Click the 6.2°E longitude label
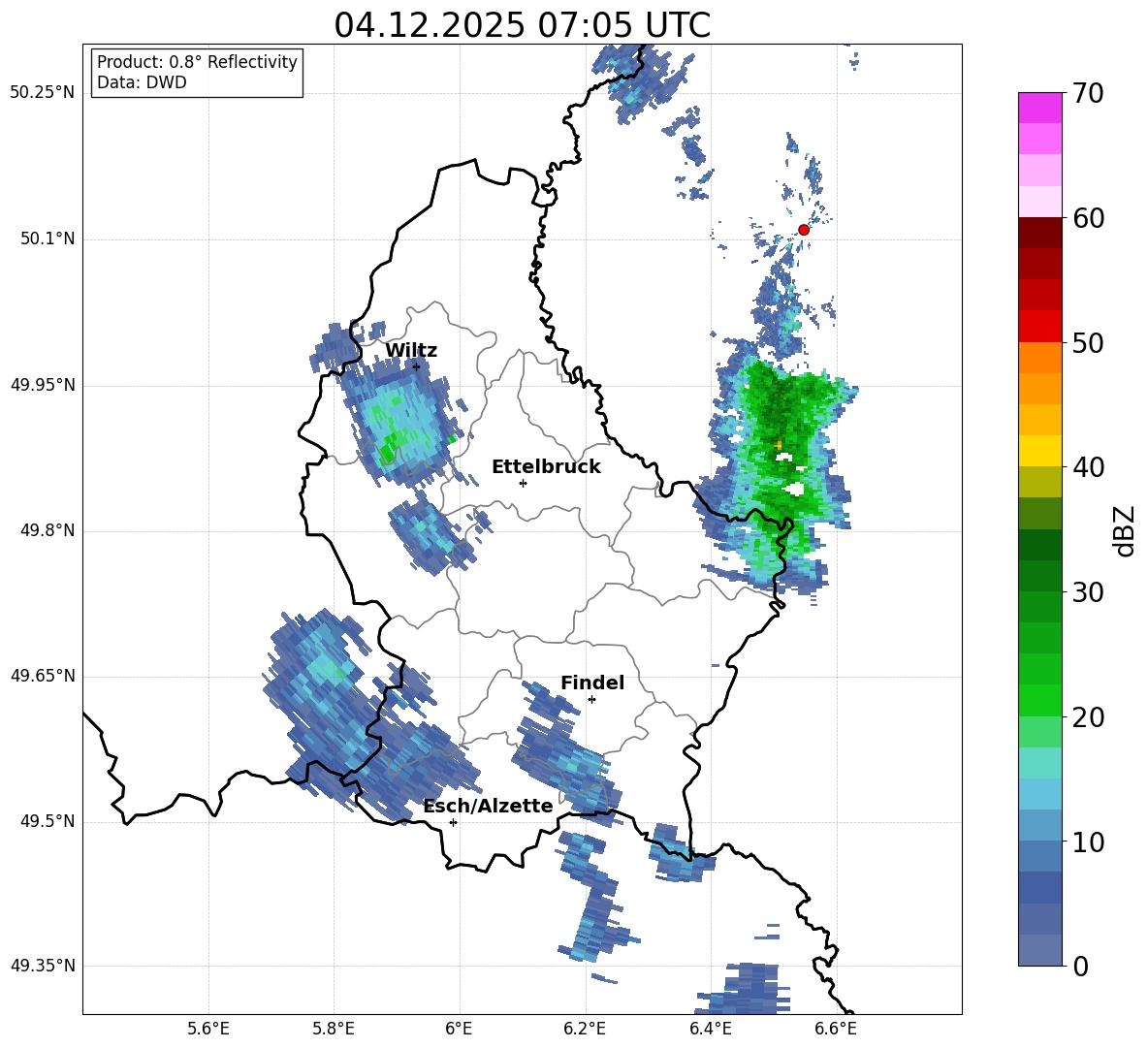 click(x=585, y=1029)
